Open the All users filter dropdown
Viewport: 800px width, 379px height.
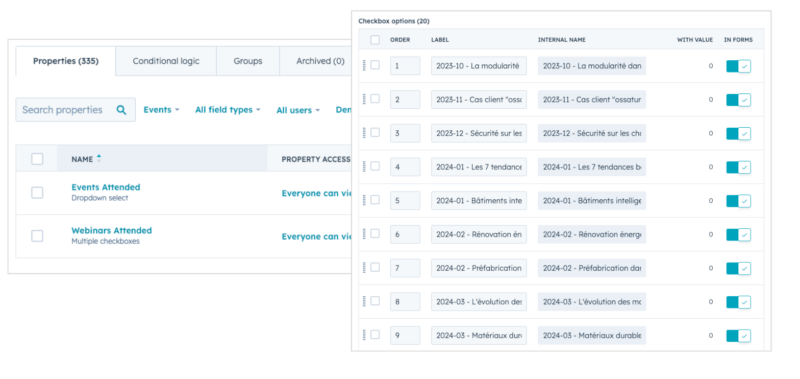coord(298,110)
